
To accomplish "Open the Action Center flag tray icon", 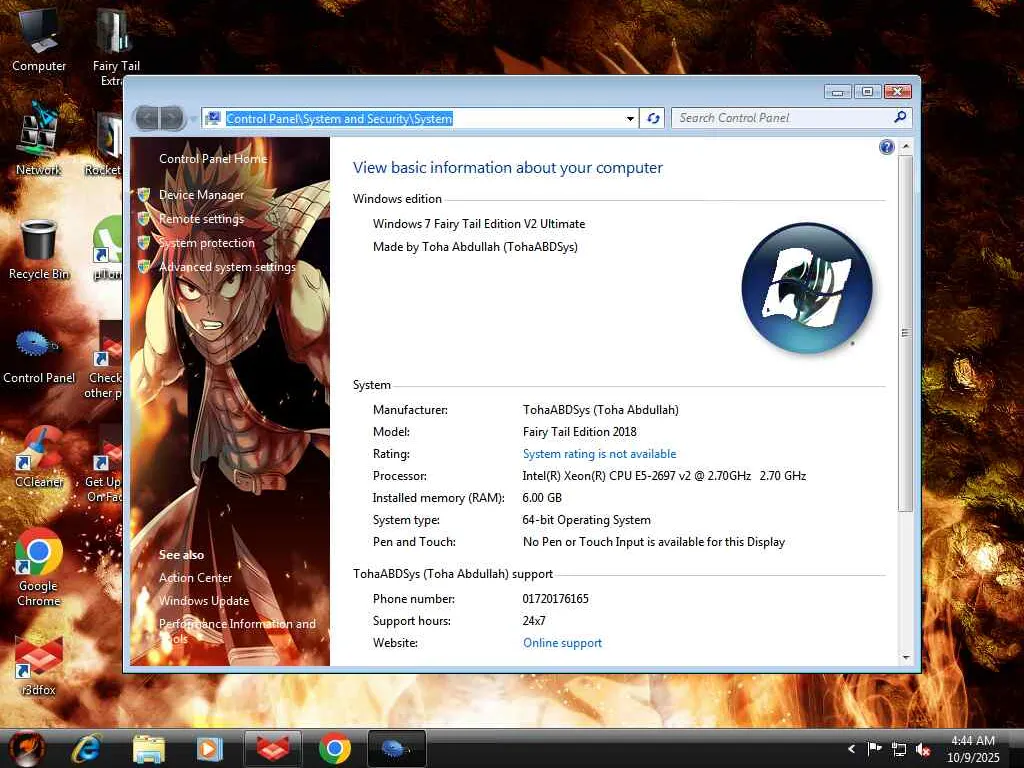I will [874, 749].
